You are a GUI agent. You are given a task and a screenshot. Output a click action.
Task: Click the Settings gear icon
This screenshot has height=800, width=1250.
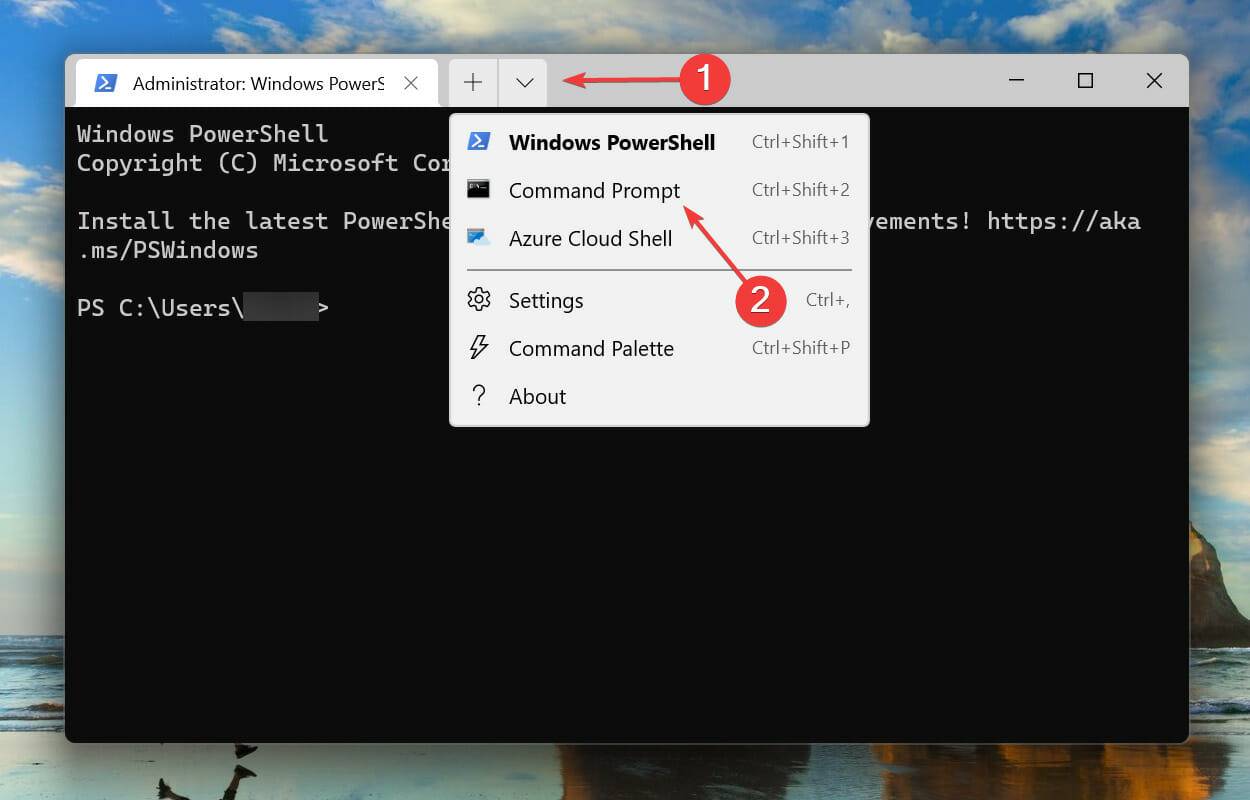pyautogui.click(x=479, y=300)
